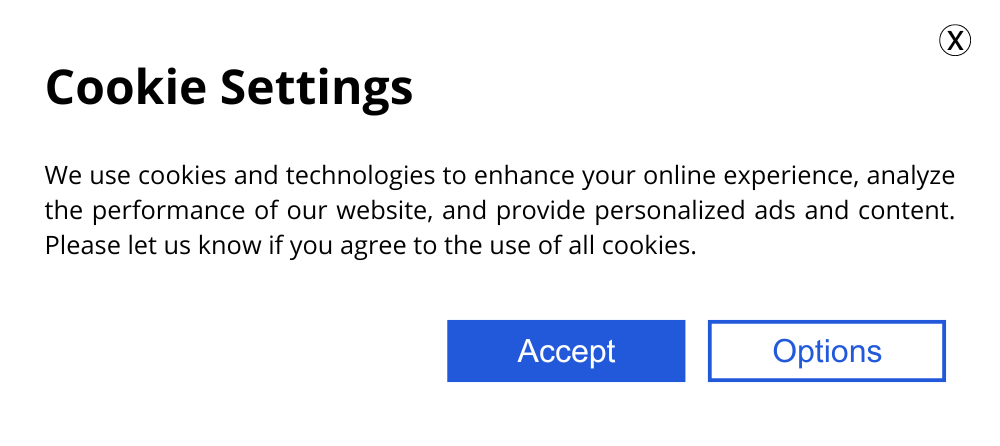1000x446 pixels.
Task: Click the word "Cookie" in the title
Action: 126,88
